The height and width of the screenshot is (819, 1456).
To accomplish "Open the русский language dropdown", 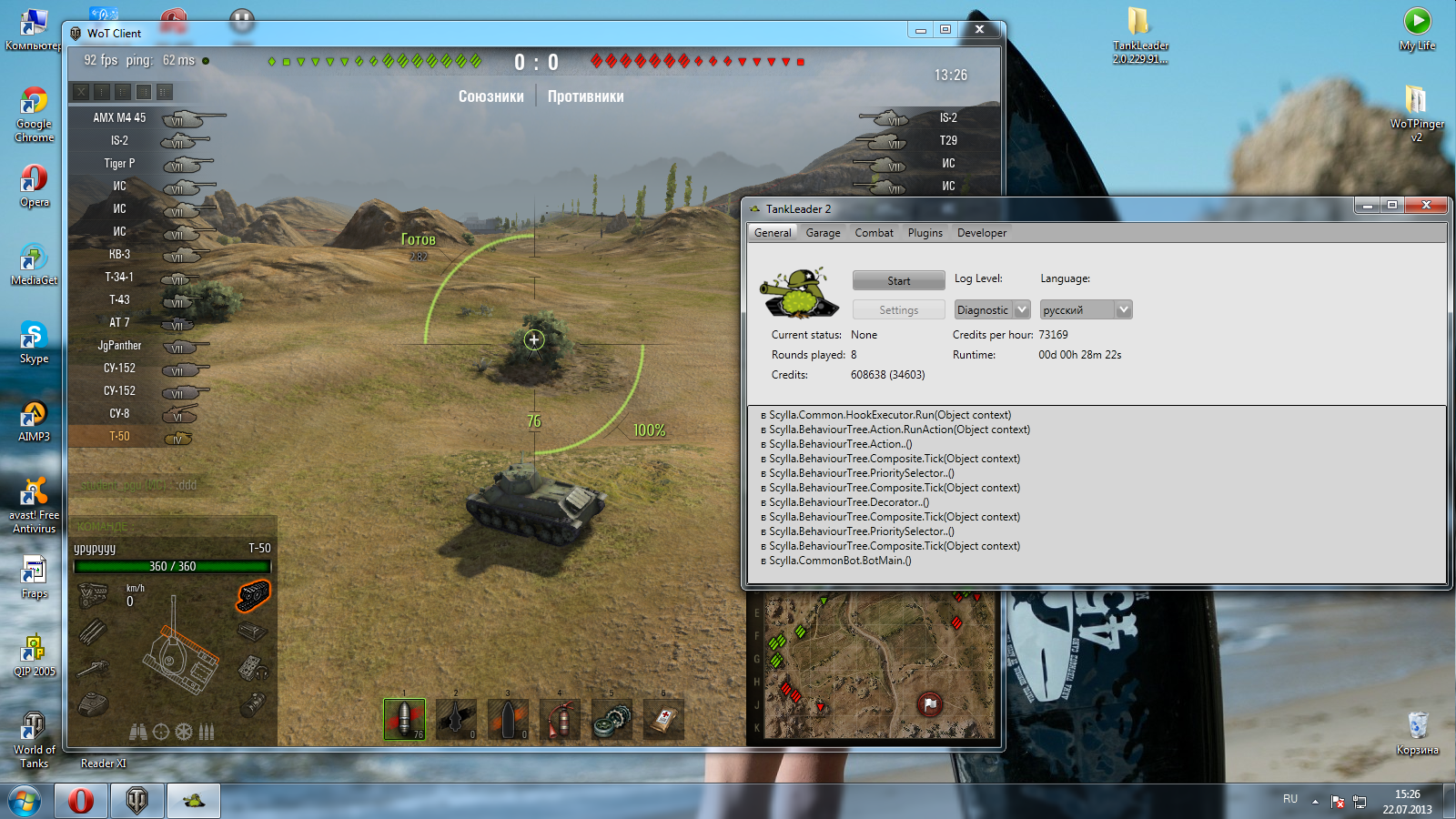I will point(1087,310).
